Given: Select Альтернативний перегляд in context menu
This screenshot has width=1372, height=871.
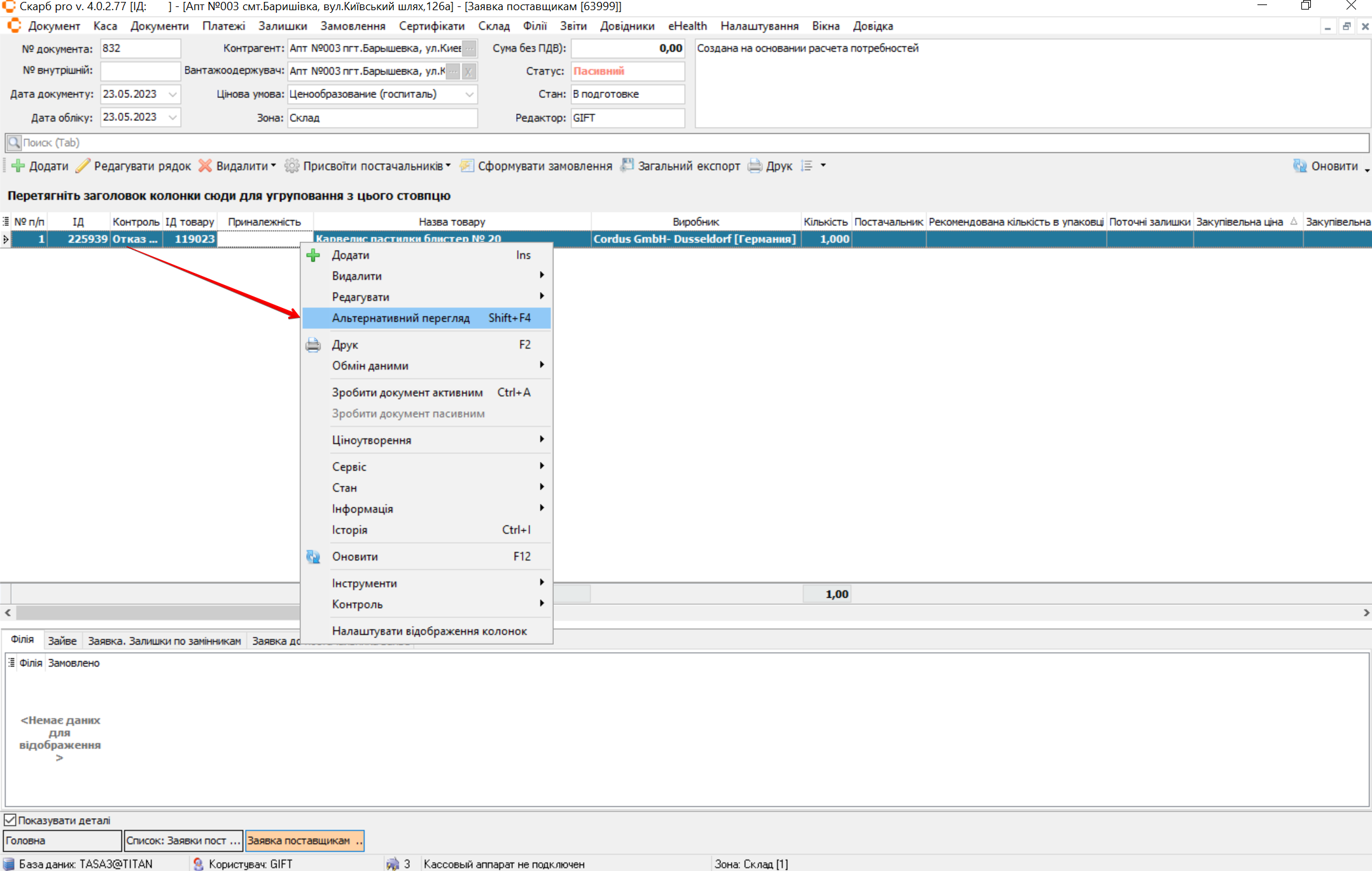Looking at the screenshot, I should tap(400, 318).
